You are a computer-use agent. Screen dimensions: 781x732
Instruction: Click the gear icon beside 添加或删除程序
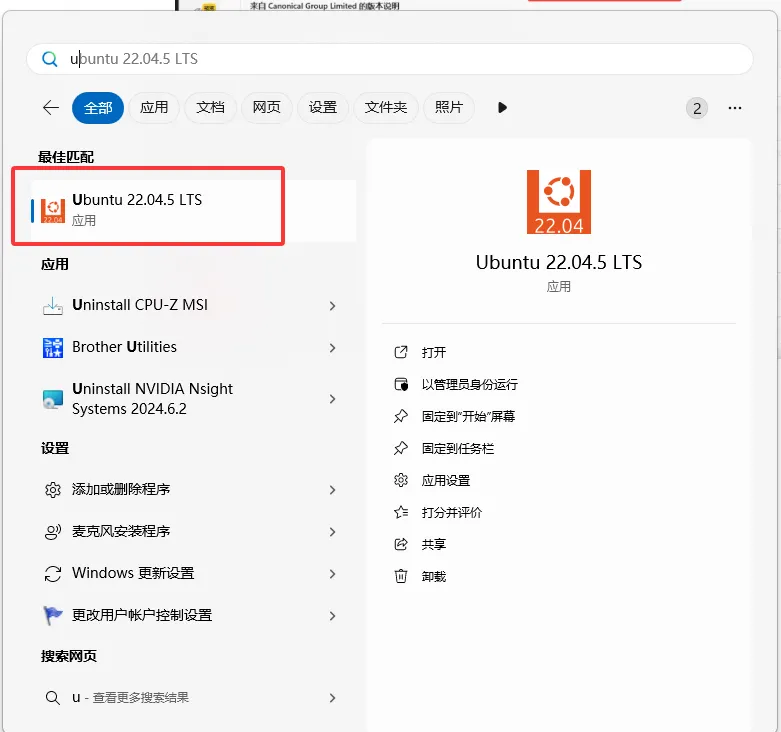[x=53, y=490]
